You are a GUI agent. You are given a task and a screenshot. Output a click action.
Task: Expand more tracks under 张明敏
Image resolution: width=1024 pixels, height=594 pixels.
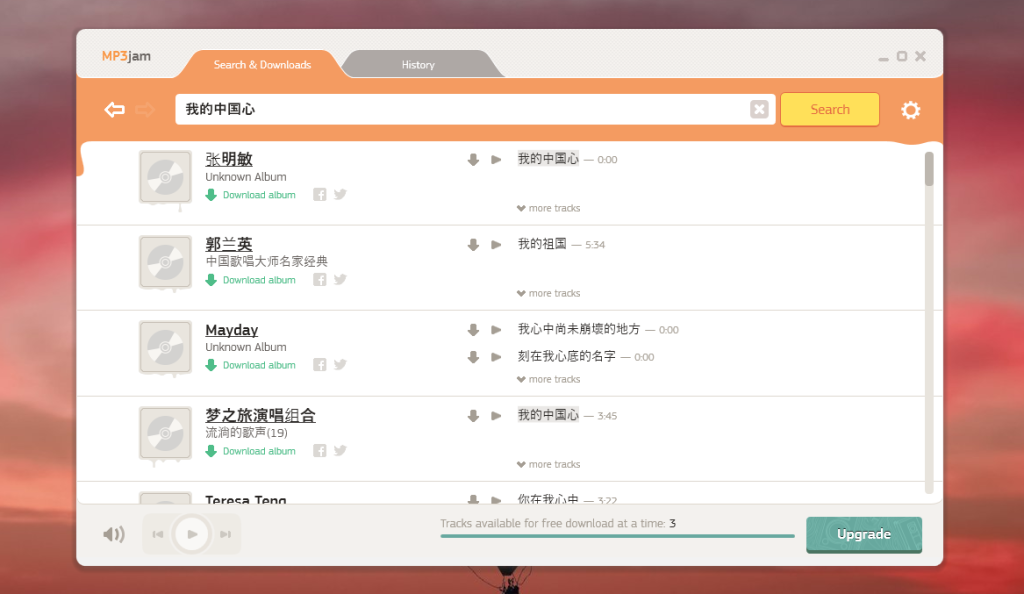tap(549, 209)
